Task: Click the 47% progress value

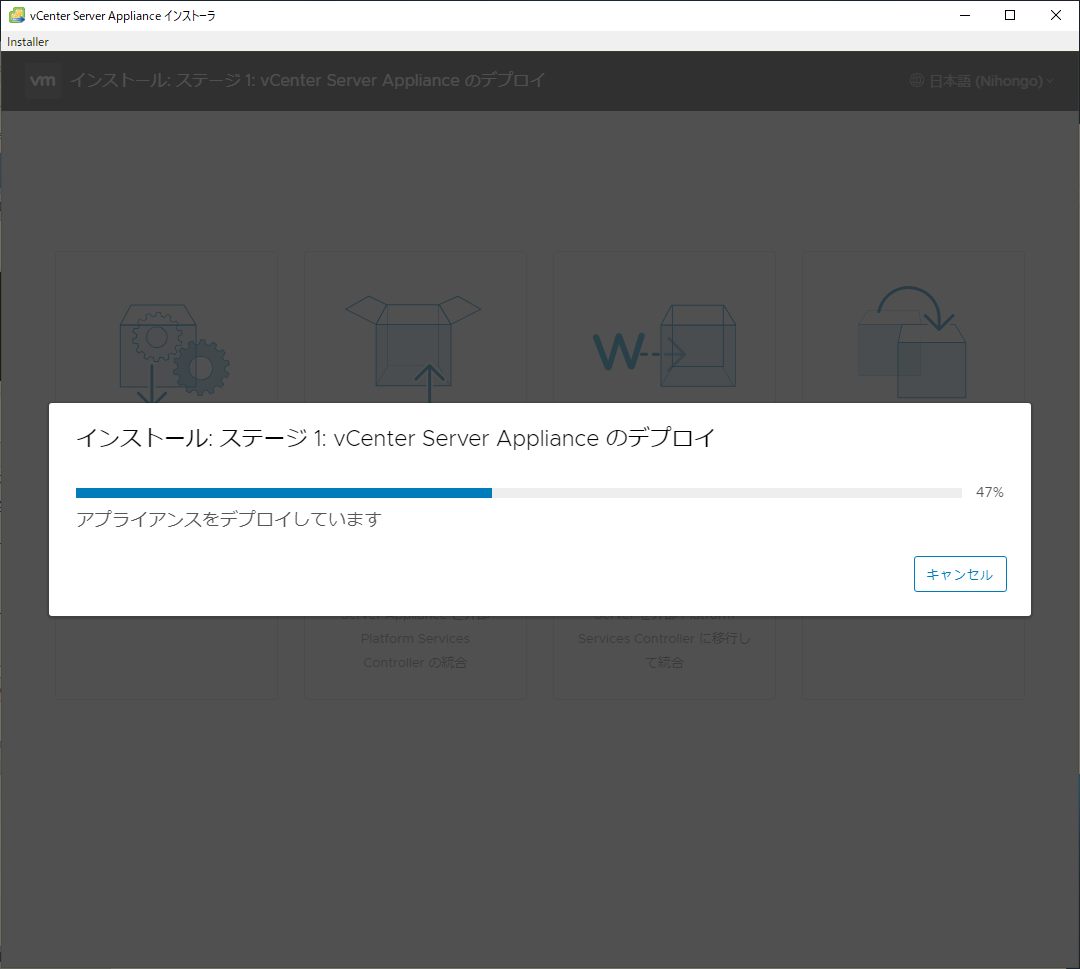Action: click(x=989, y=492)
